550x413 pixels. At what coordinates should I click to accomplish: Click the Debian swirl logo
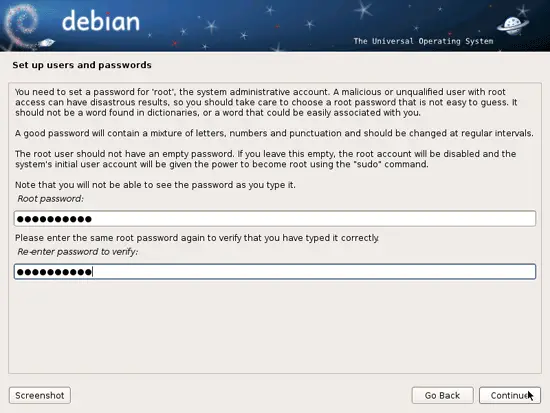coord(22,23)
